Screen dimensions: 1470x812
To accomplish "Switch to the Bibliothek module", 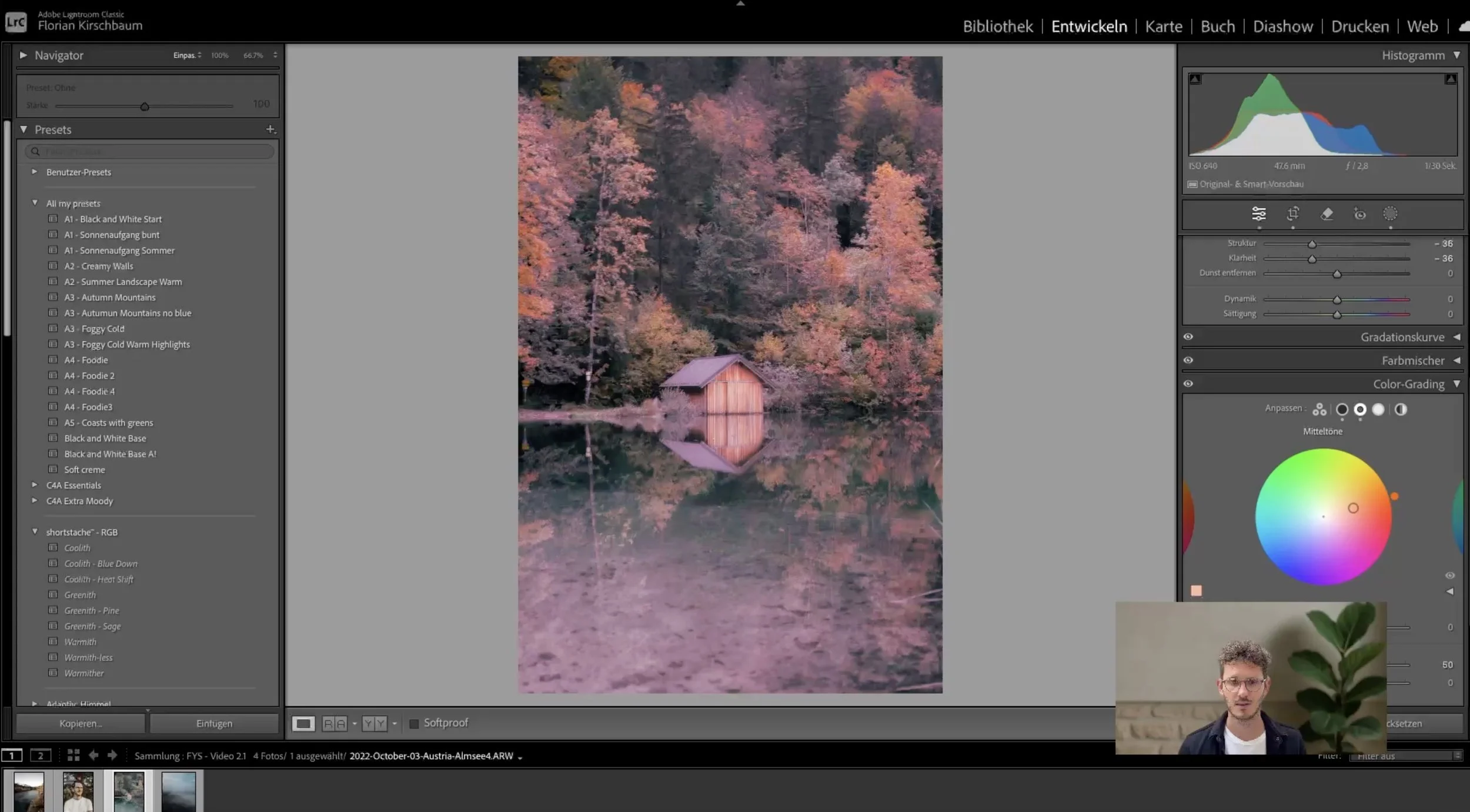I will pyautogui.click(x=997, y=26).
